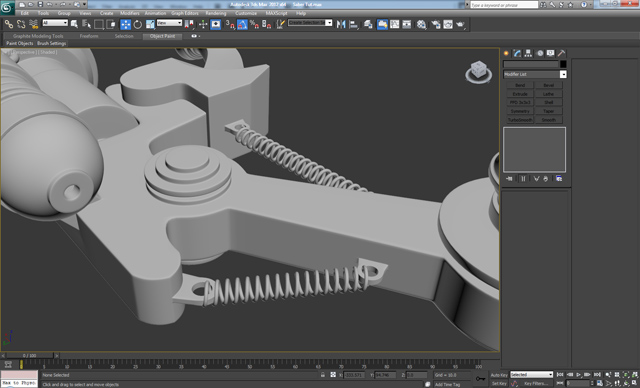Open the MAXScript menu

276,13
